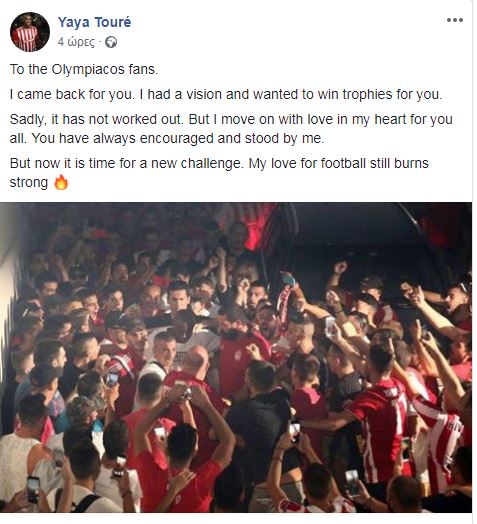
Task: Click the globe public audience icon
Action: [111, 42]
